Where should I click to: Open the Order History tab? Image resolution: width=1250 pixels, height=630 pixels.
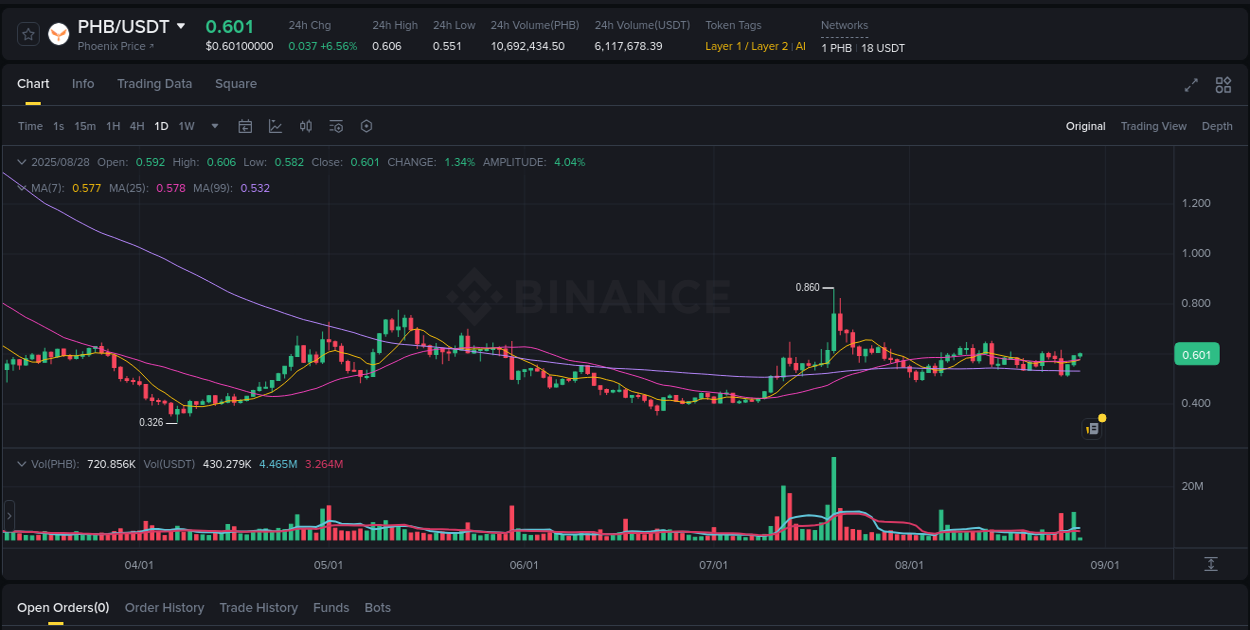pyautogui.click(x=164, y=607)
